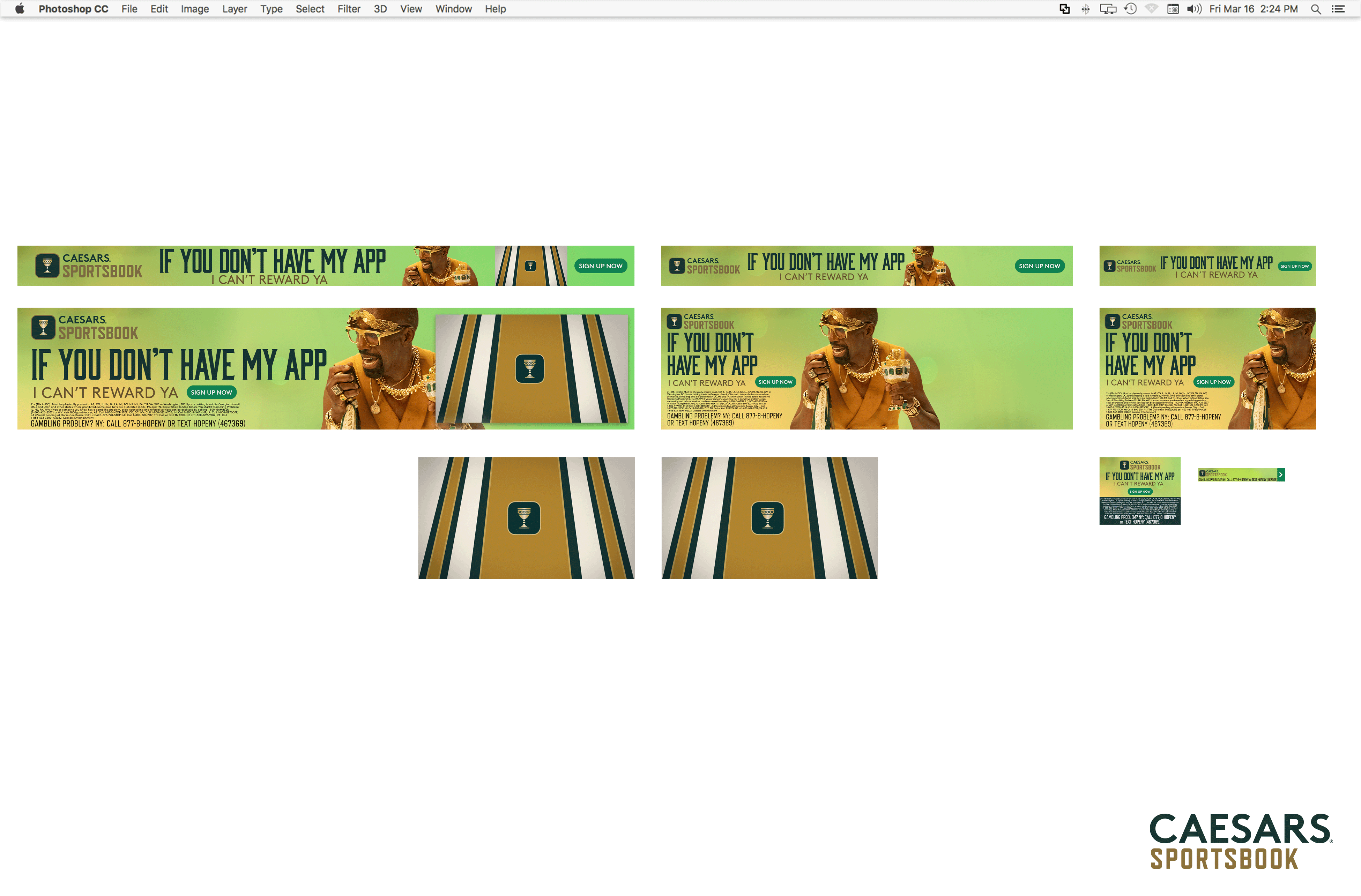
Task: Open Spotlight search magnifier
Action: click(1316, 9)
